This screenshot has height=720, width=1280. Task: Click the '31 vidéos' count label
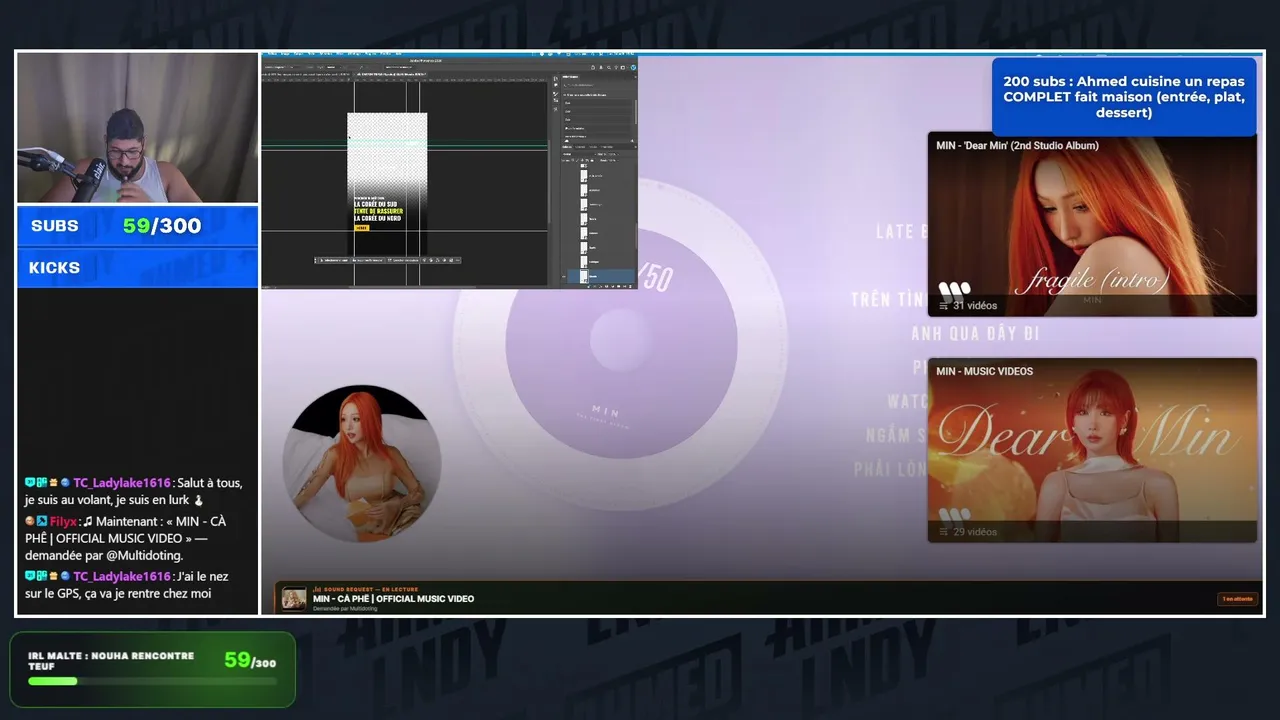coord(975,306)
